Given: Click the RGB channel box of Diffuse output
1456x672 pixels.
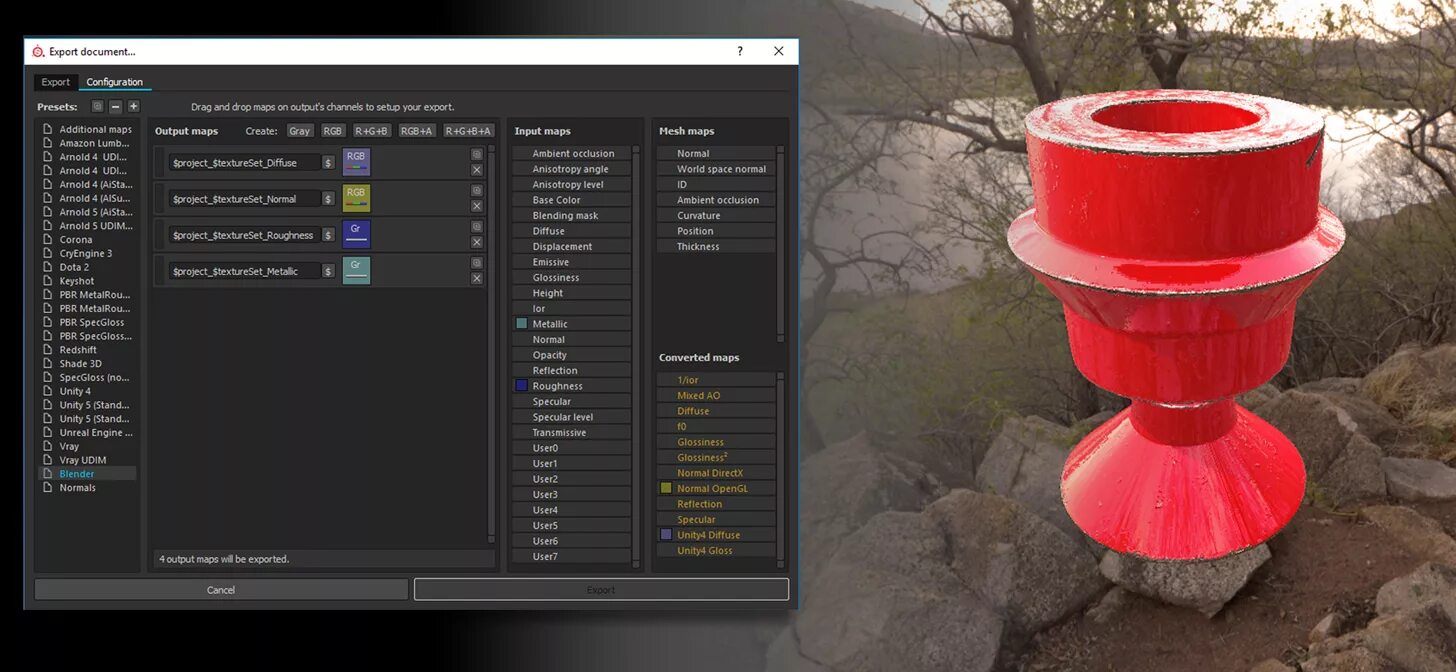Looking at the screenshot, I should (x=356, y=162).
